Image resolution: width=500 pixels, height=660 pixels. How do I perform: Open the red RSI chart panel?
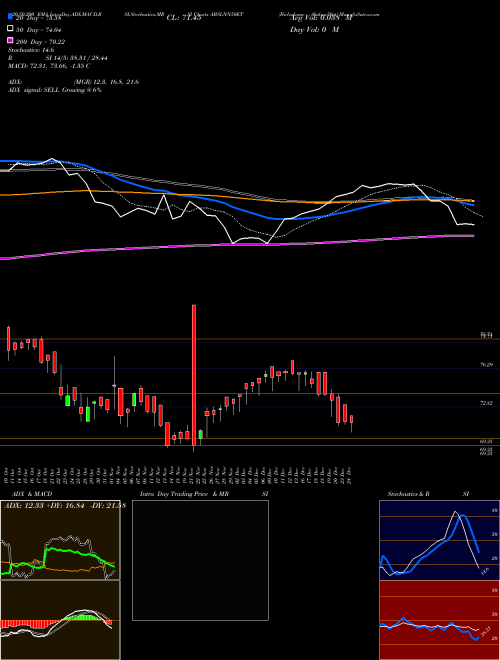pyautogui.click(x=439, y=620)
